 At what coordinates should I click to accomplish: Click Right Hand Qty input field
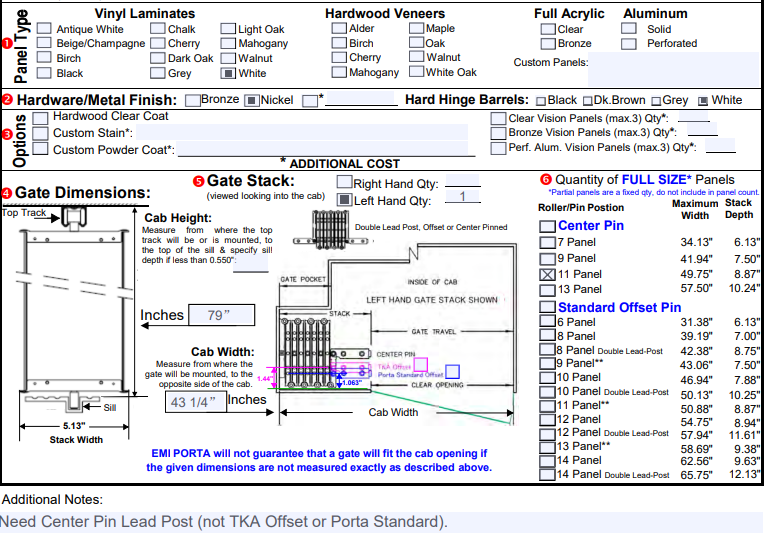click(463, 180)
